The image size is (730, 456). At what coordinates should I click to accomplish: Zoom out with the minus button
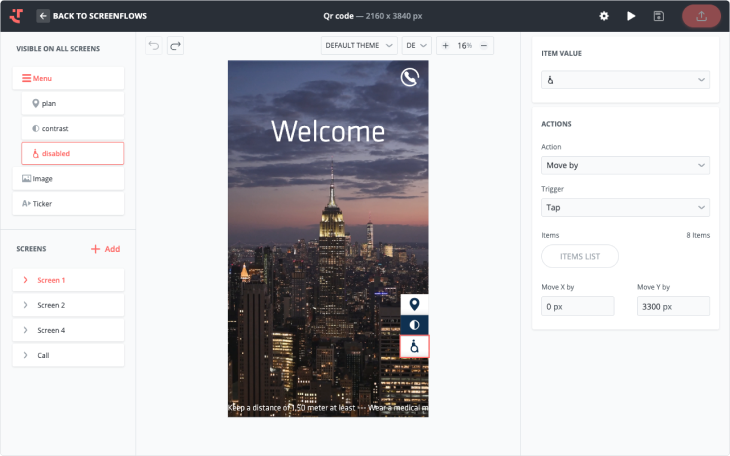[x=484, y=46]
